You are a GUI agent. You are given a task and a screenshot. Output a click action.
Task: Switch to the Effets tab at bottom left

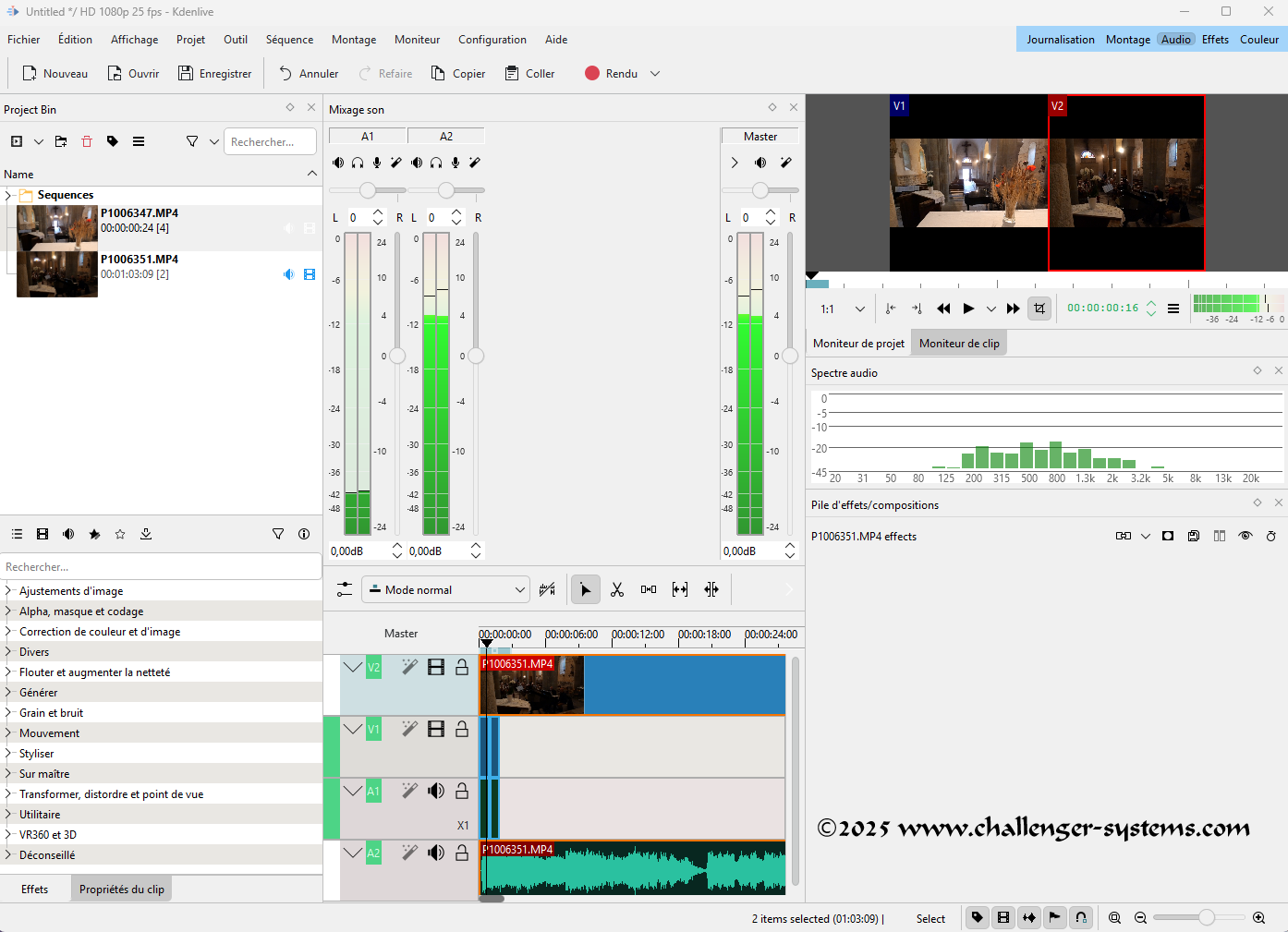[35, 890]
